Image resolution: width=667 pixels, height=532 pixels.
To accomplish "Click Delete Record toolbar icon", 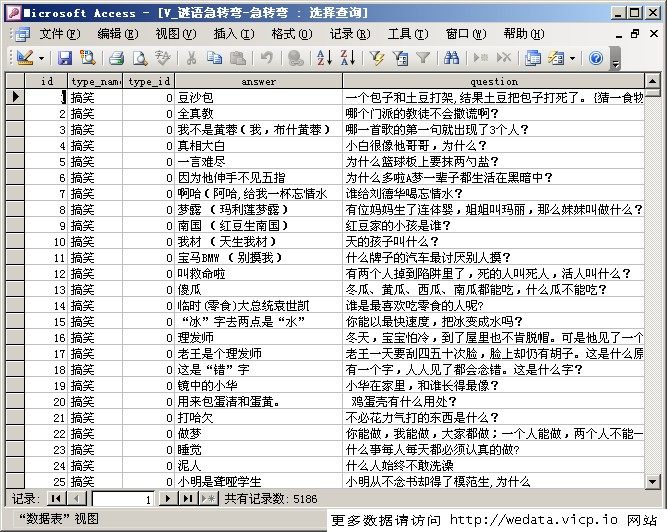I will click(x=504, y=58).
